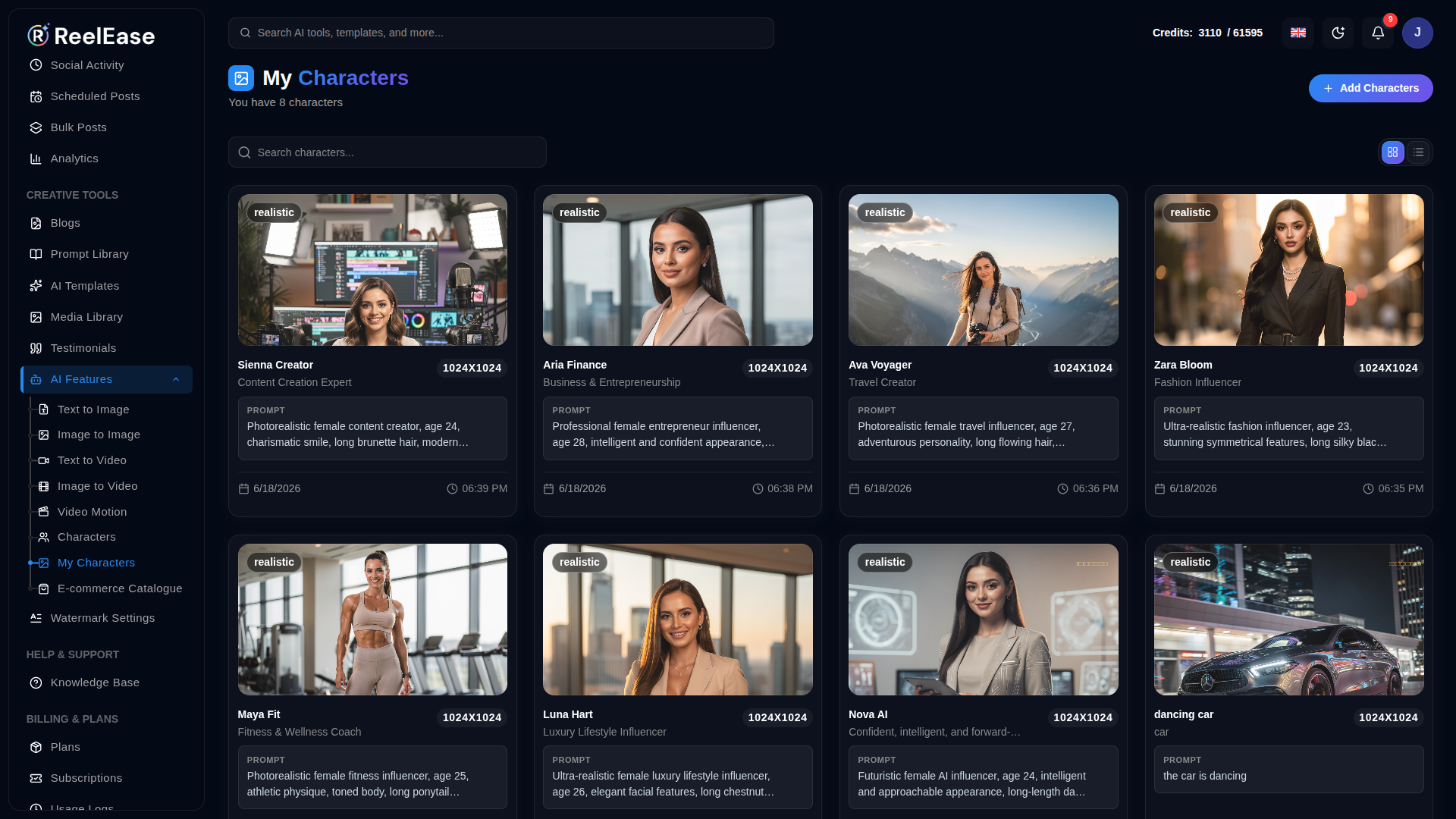Click the Image to Image icon
The height and width of the screenshot is (819, 1456).
pos(43,435)
